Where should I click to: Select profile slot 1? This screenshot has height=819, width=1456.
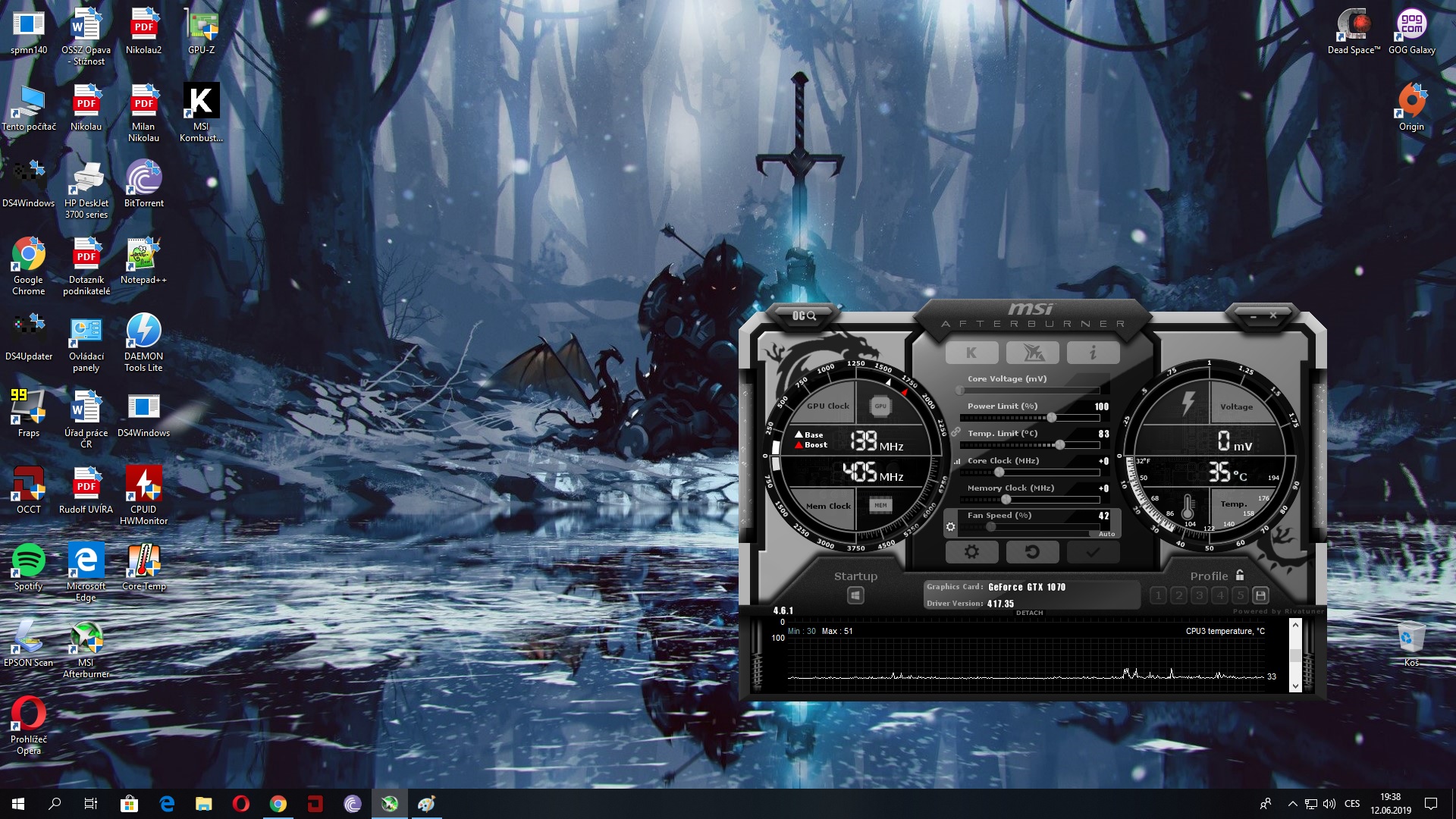point(1158,595)
